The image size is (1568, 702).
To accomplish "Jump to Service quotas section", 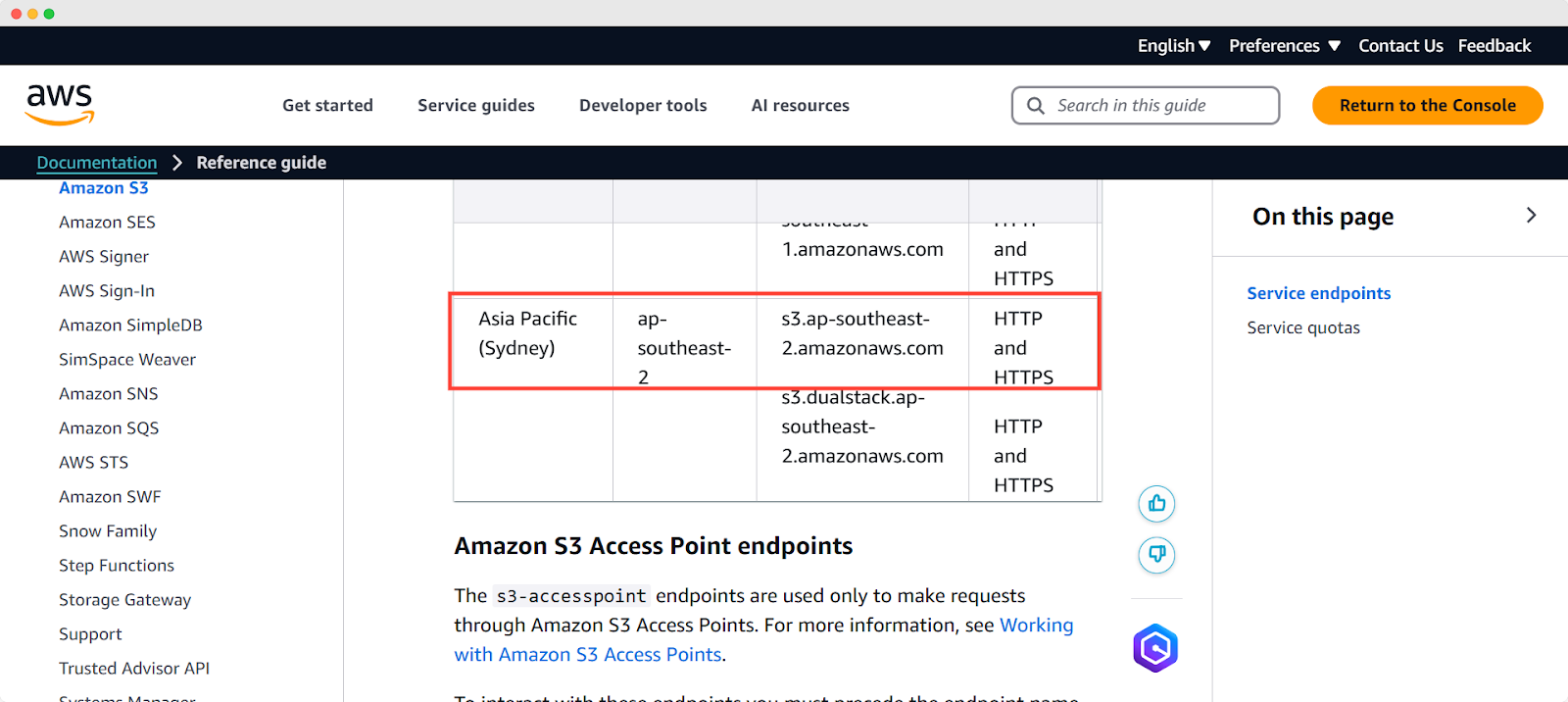I will [x=1302, y=326].
